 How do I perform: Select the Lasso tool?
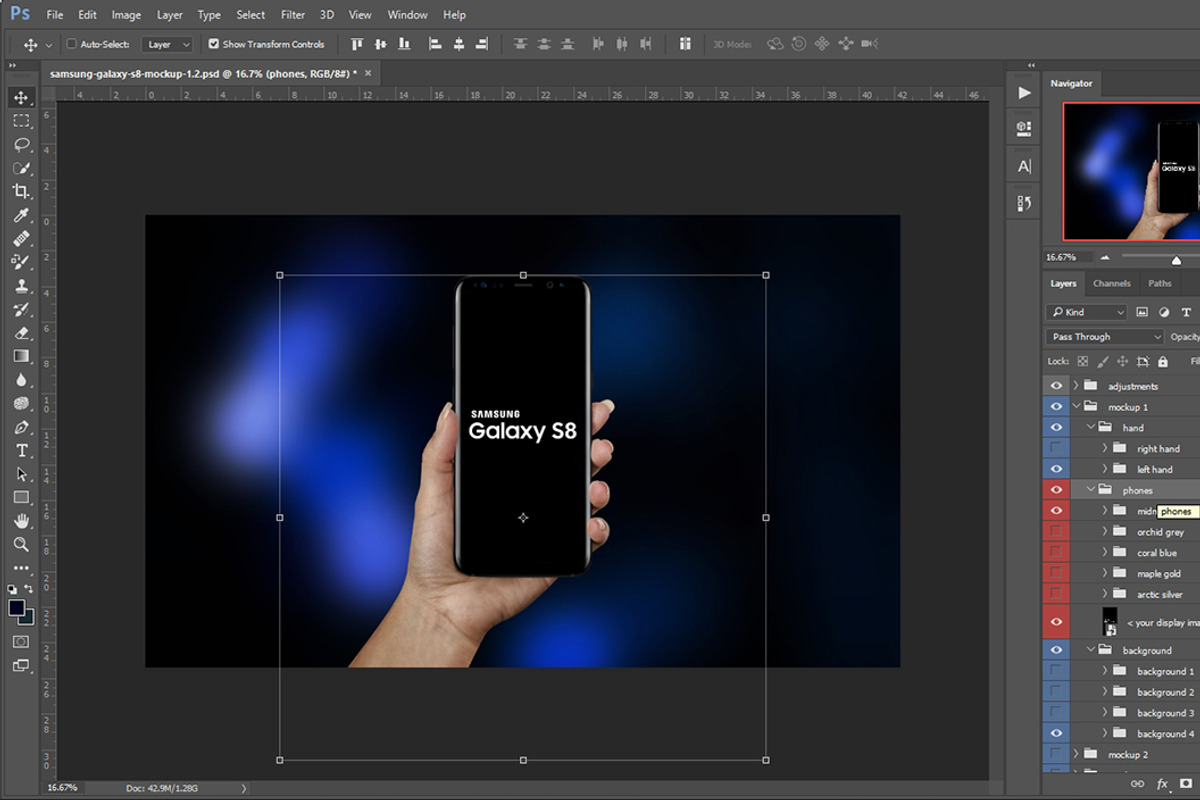click(21, 144)
